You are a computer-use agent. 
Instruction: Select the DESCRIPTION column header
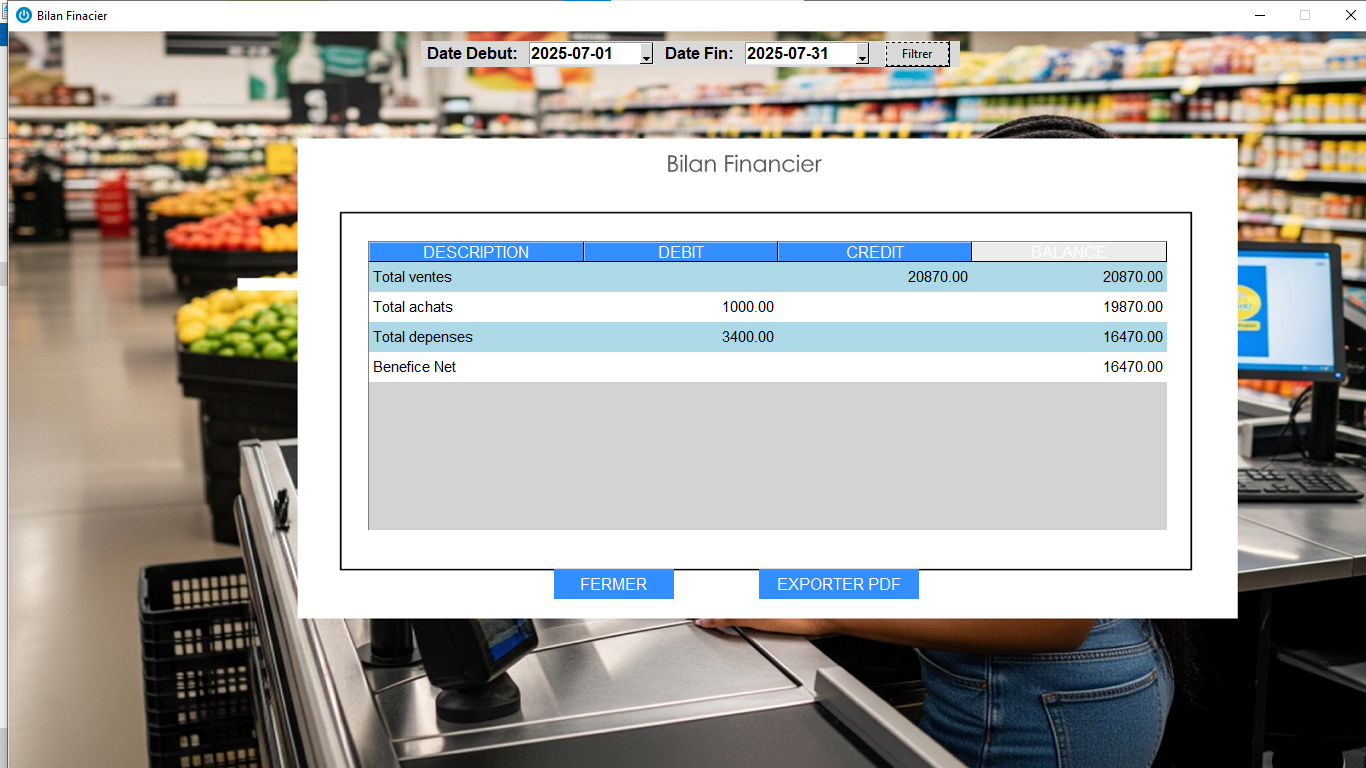pyautogui.click(x=476, y=252)
